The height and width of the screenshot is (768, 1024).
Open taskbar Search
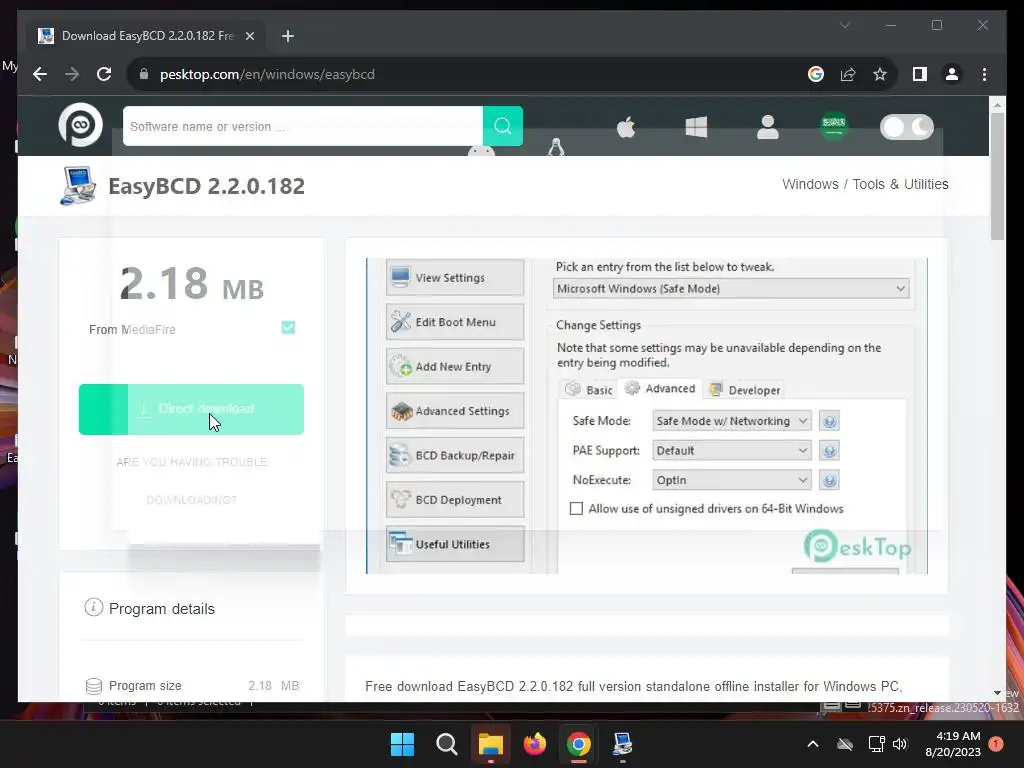(x=447, y=744)
